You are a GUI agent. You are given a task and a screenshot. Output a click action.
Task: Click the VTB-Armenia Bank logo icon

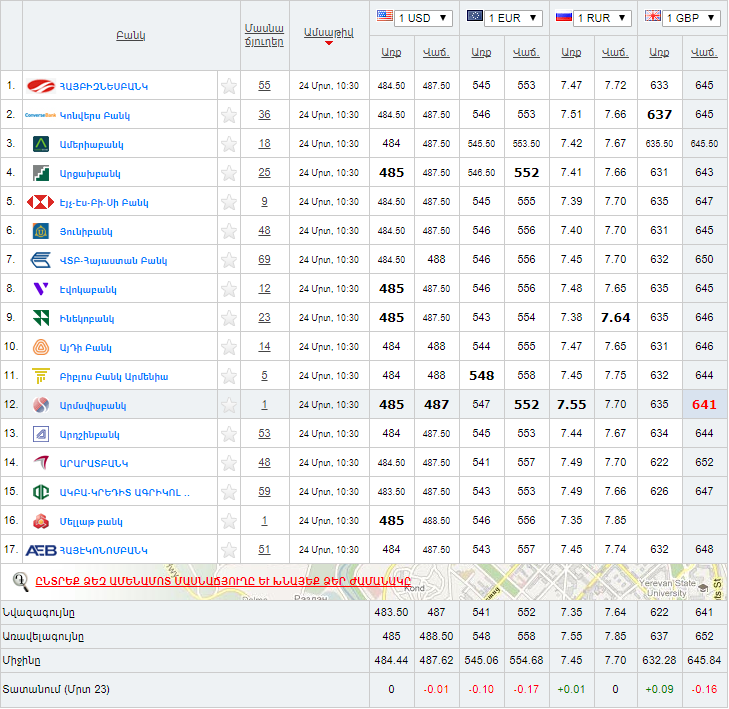click(x=41, y=260)
